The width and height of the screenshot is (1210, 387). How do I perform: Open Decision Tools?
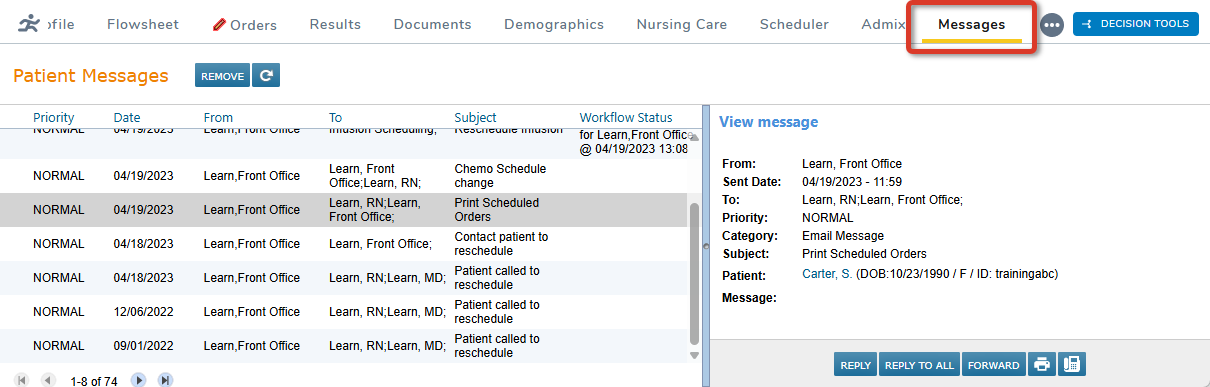point(1135,23)
